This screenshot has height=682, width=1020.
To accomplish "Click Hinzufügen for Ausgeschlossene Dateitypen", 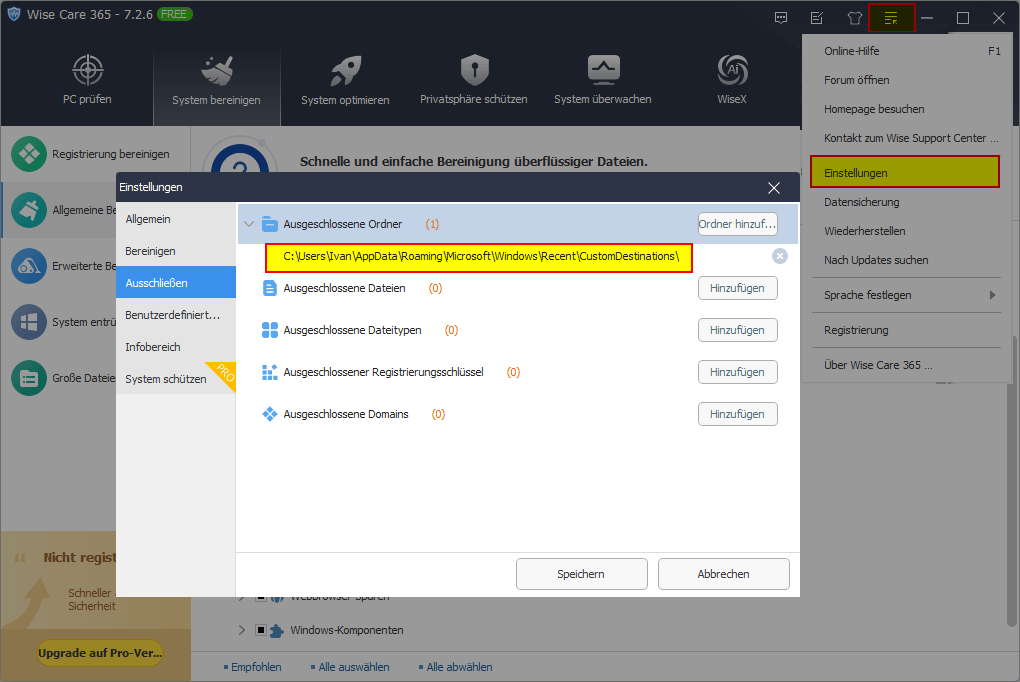I will click(x=738, y=331).
